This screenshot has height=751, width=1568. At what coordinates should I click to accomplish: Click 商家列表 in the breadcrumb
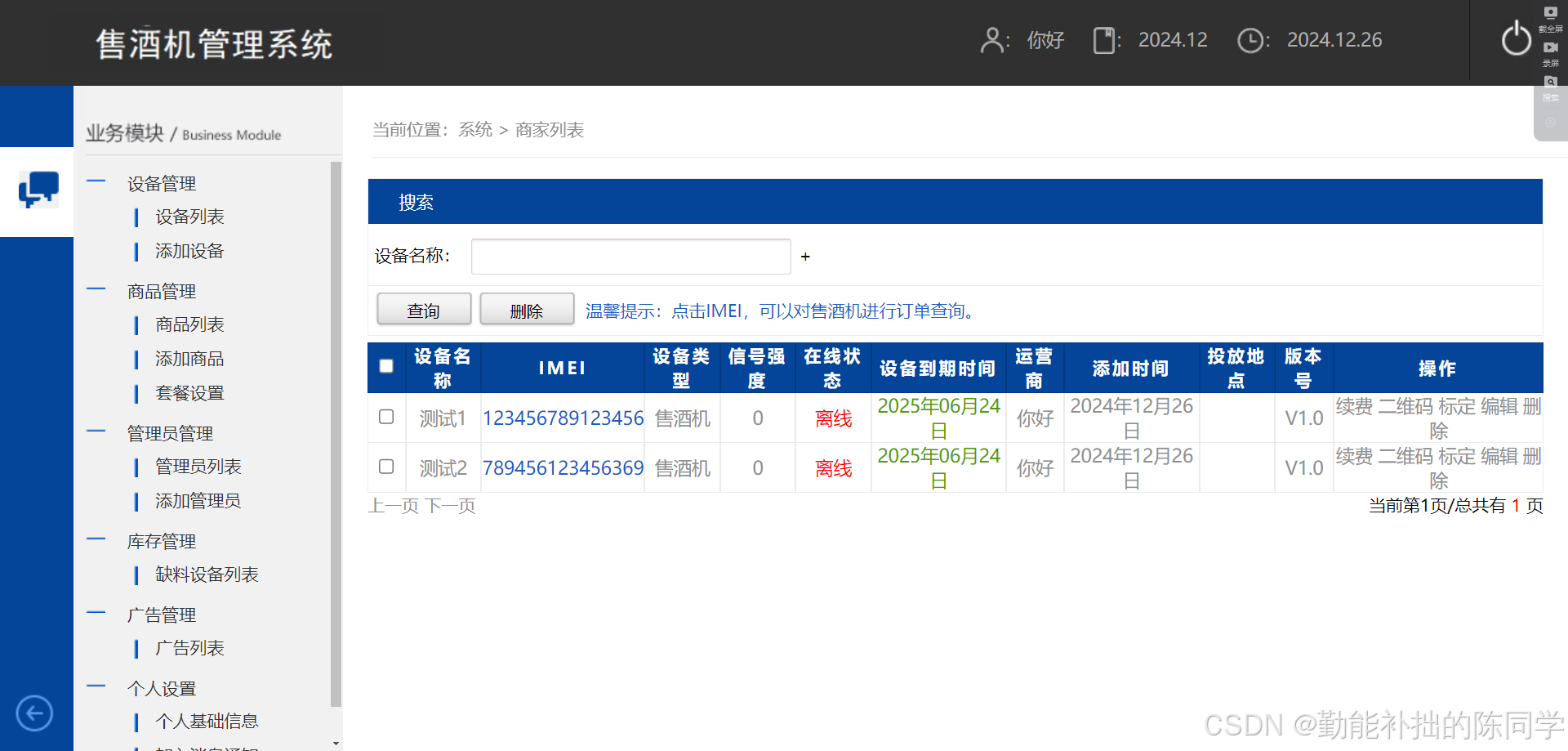550,130
